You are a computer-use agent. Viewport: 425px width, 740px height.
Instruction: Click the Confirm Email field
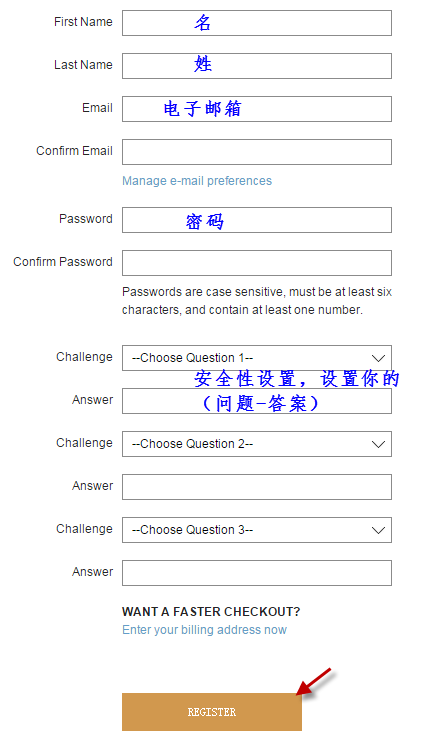point(257,151)
